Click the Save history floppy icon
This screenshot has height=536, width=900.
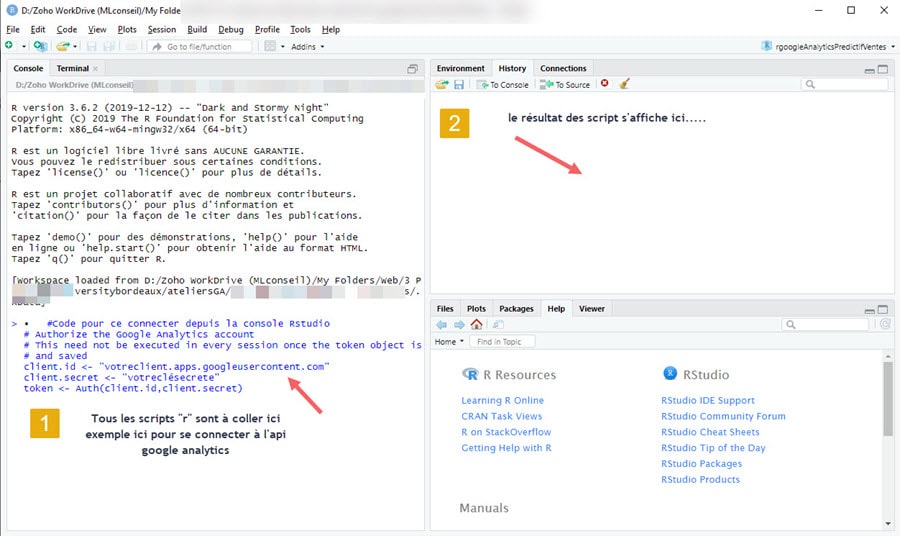pyautogui.click(x=459, y=84)
